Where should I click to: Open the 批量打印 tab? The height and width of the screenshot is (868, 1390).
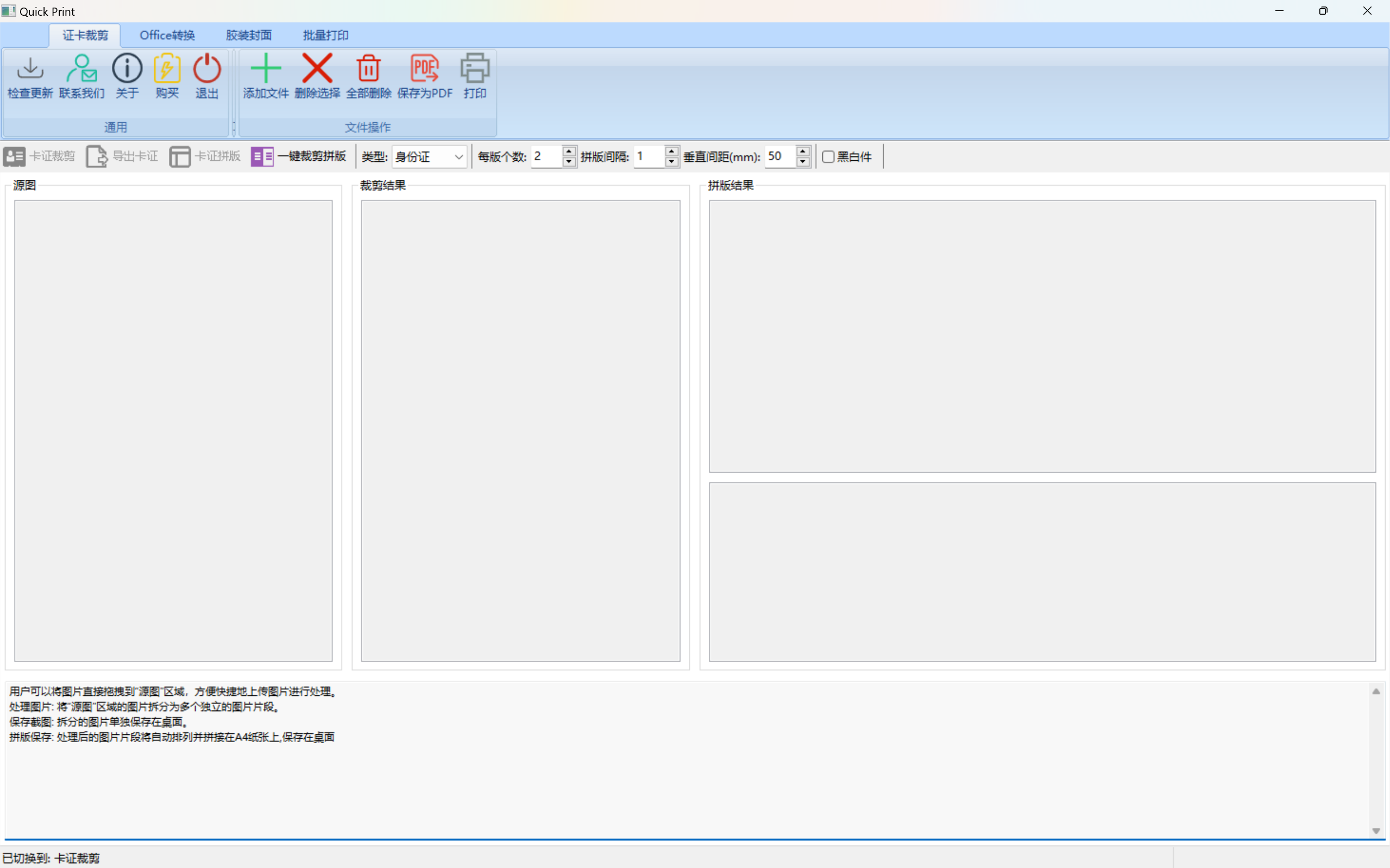[x=325, y=35]
